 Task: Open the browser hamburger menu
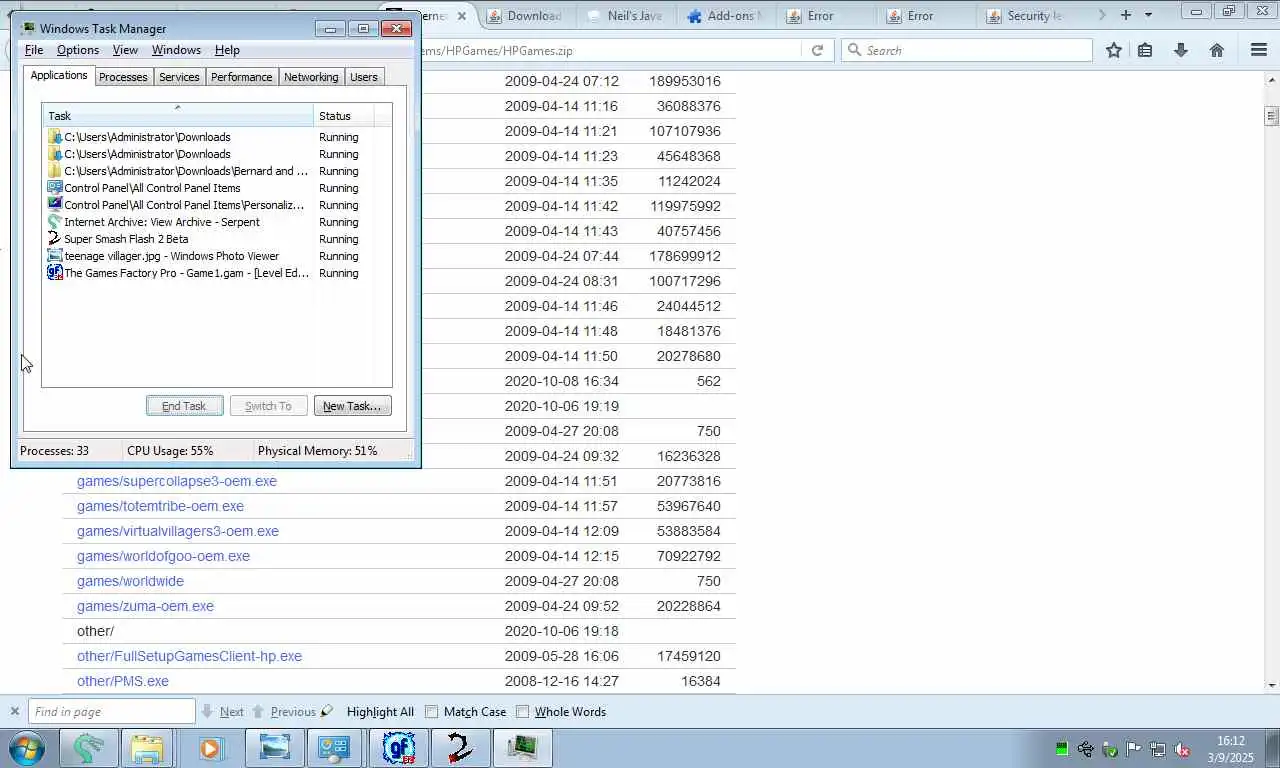[1259, 50]
